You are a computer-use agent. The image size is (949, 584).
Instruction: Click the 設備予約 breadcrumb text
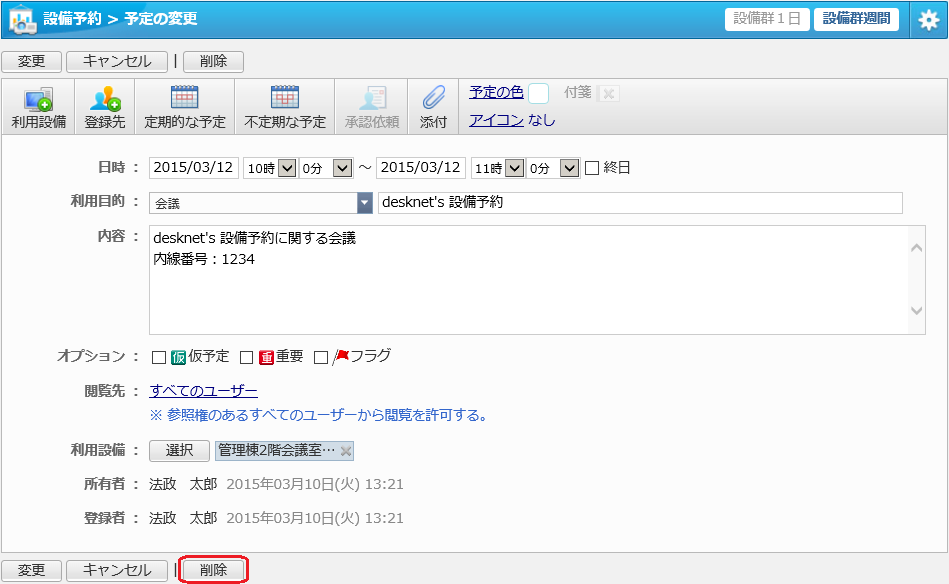[72, 19]
